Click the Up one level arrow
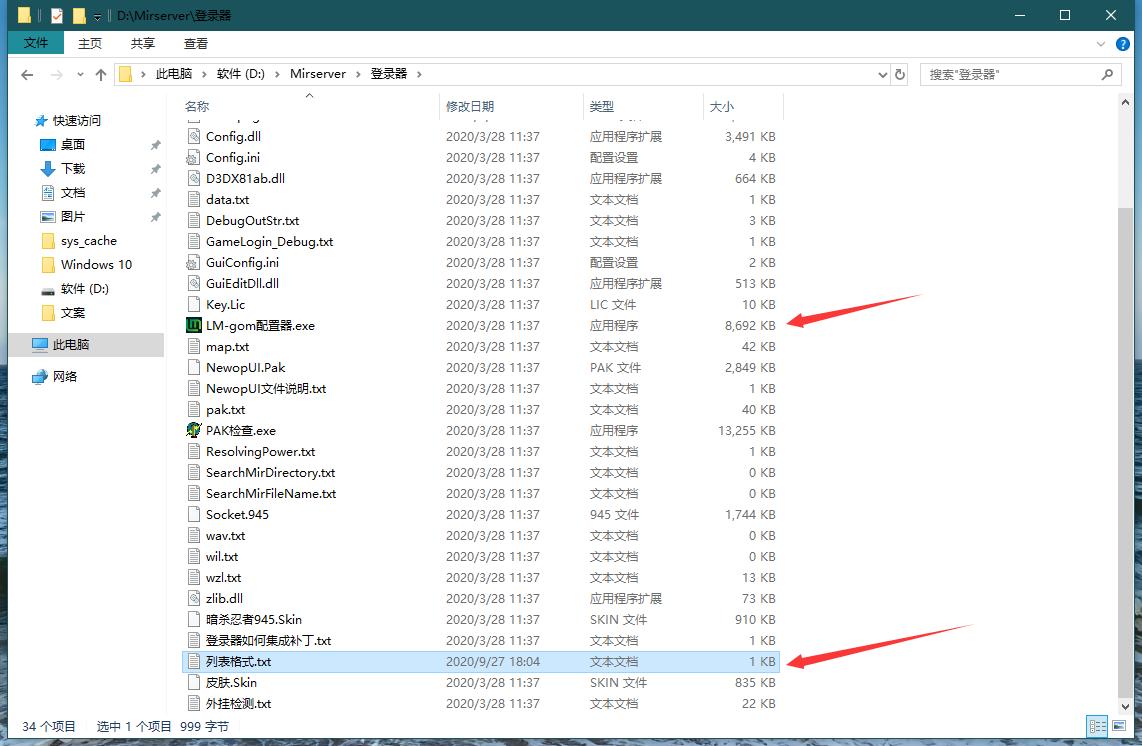Image resolution: width=1142 pixels, height=746 pixels. point(101,74)
